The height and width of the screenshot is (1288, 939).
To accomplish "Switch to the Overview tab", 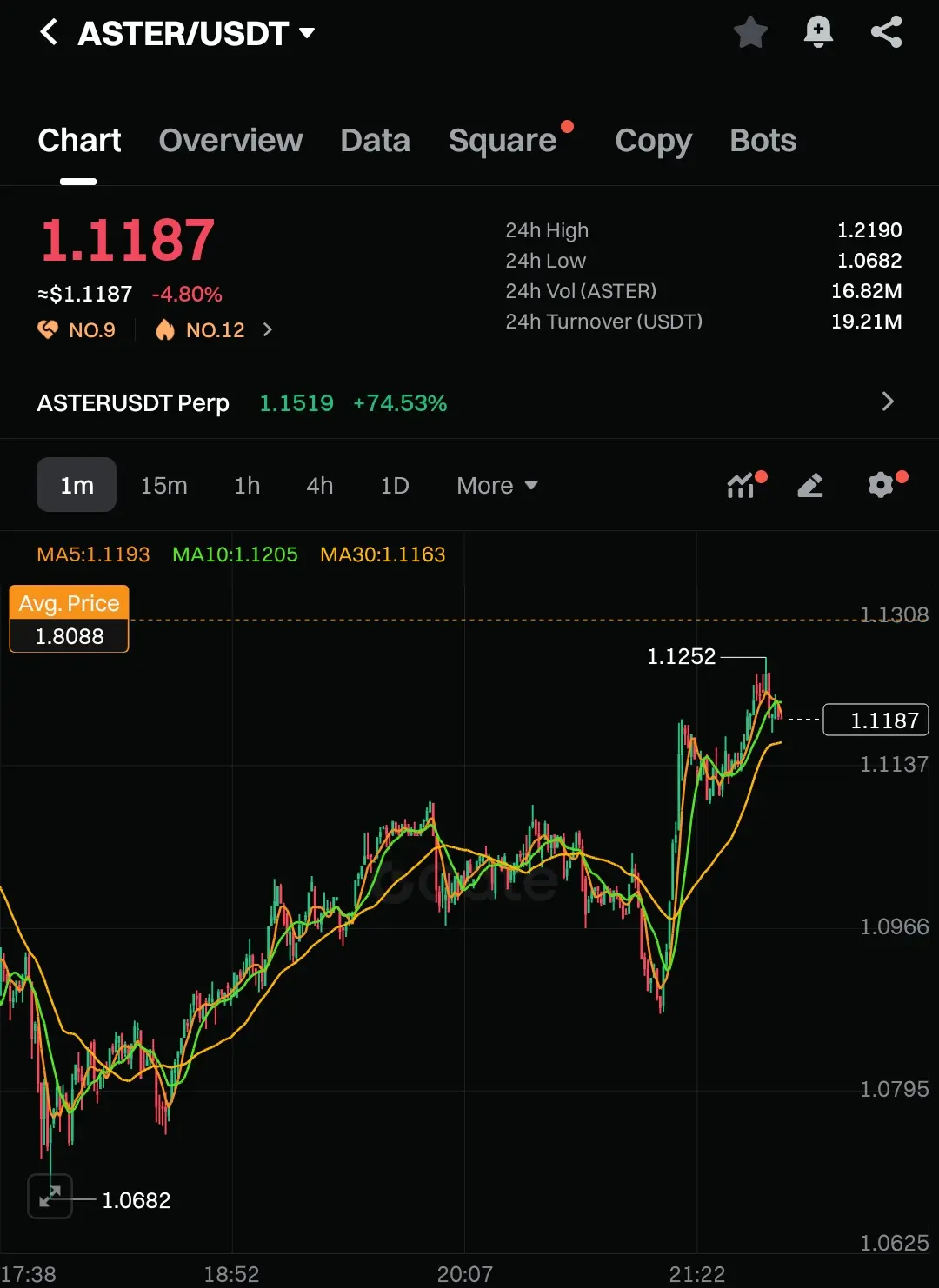I will pyautogui.click(x=230, y=141).
